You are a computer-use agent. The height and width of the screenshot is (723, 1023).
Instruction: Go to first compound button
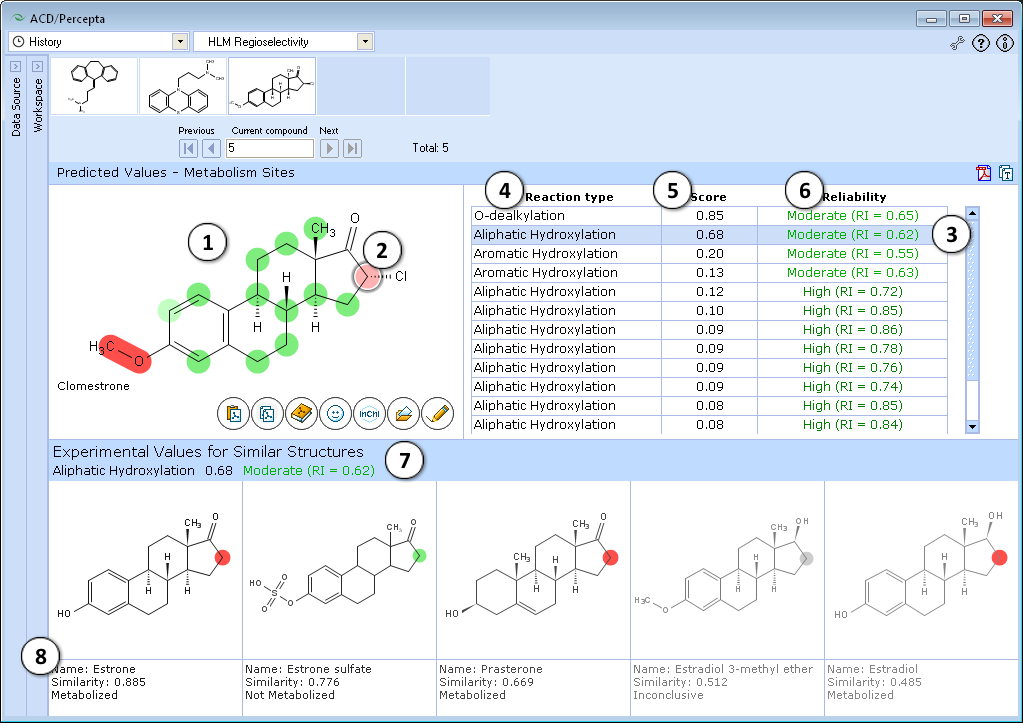click(189, 148)
